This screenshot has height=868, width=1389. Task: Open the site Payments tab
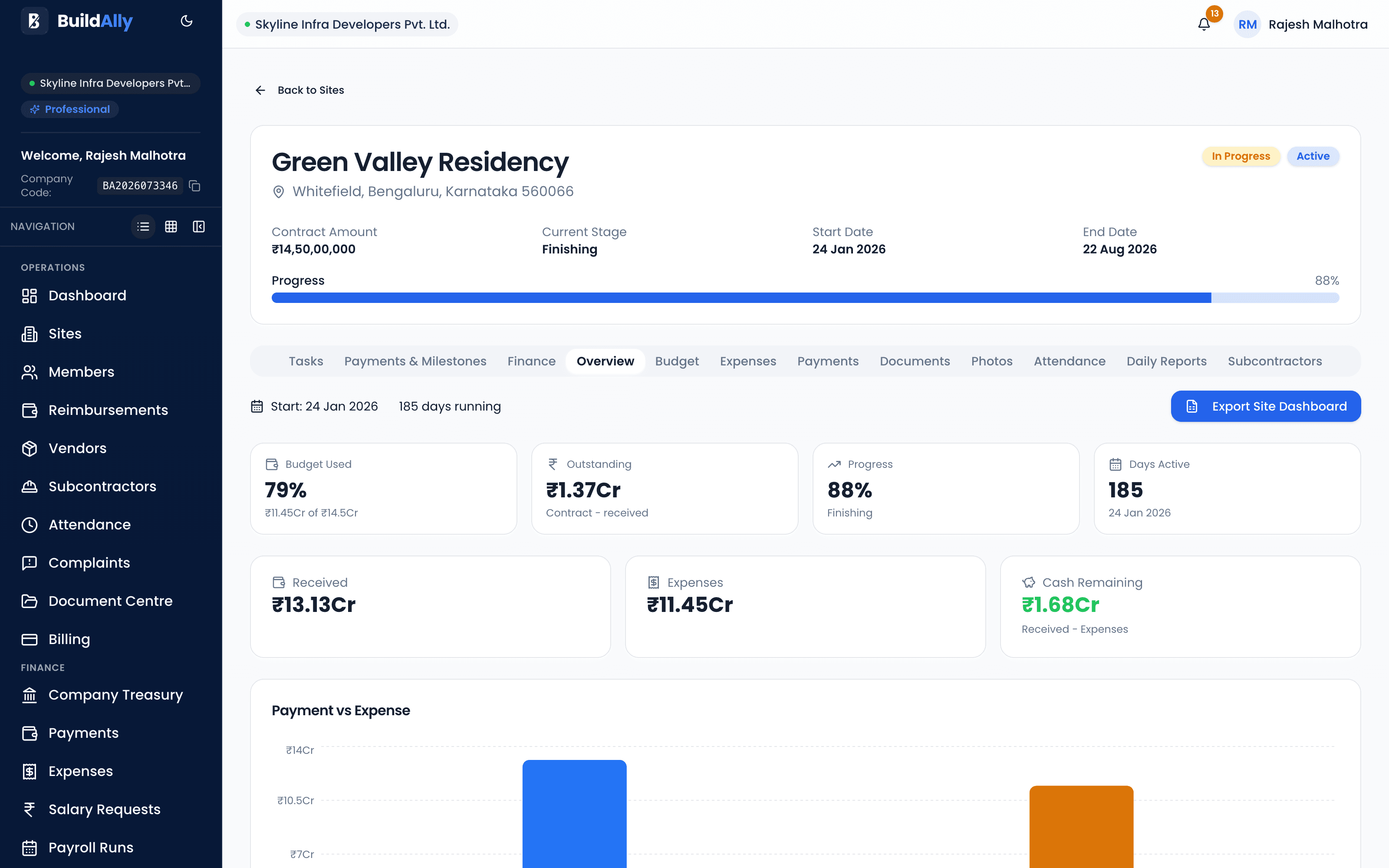tap(828, 361)
